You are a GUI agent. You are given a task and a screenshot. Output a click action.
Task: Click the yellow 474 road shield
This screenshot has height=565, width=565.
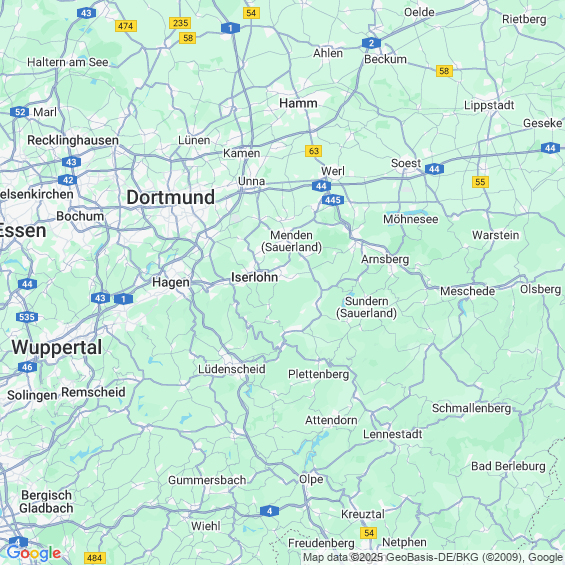126,26
